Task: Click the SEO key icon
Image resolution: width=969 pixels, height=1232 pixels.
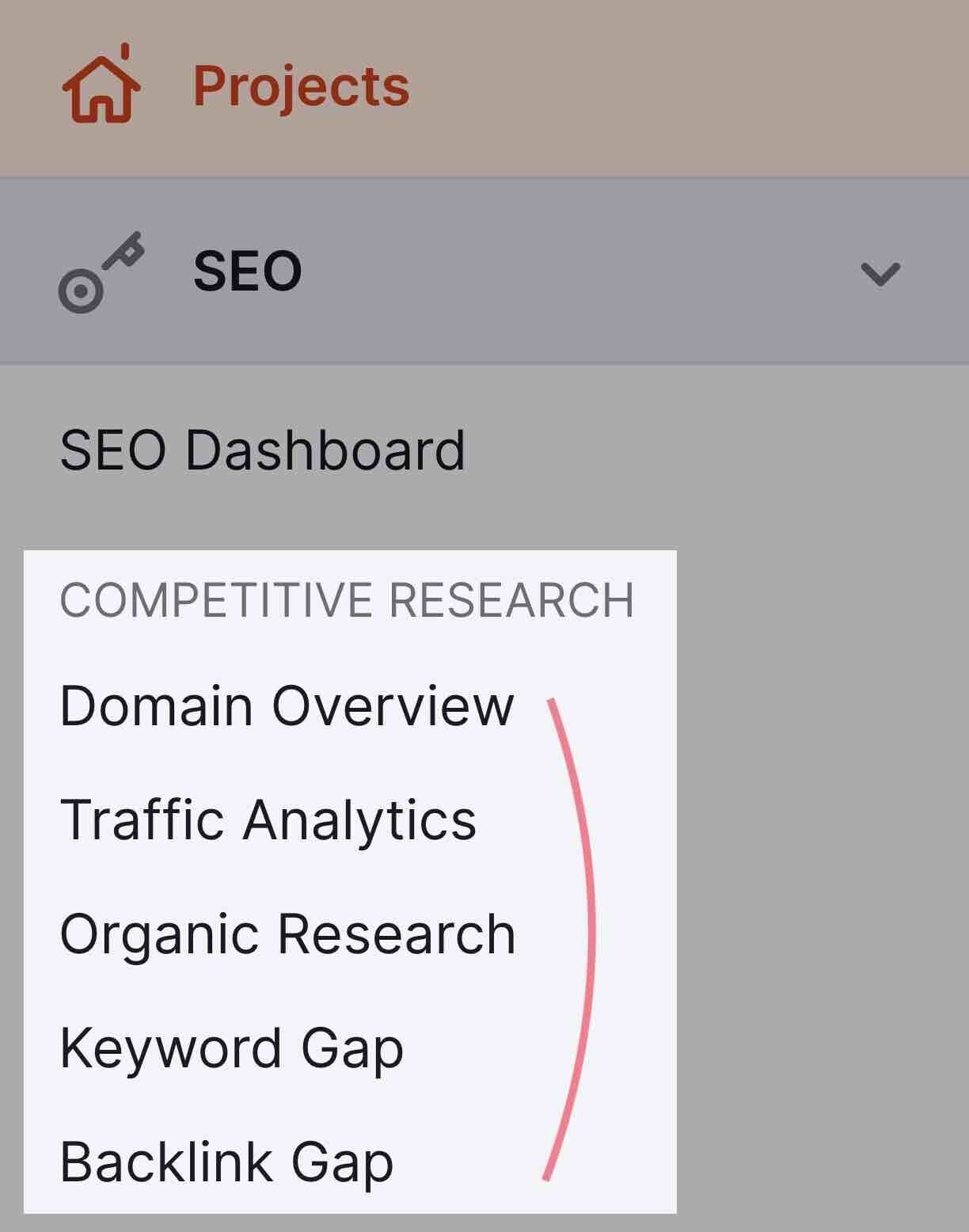Action: pos(101,272)
